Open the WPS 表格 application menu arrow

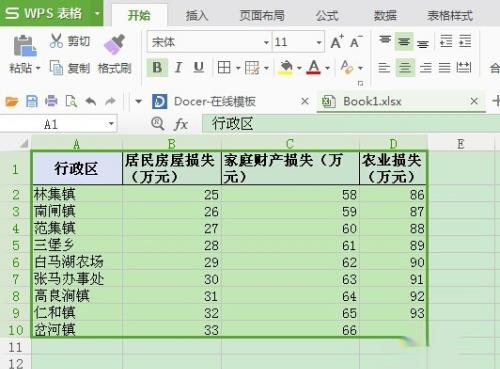point(97,14)
